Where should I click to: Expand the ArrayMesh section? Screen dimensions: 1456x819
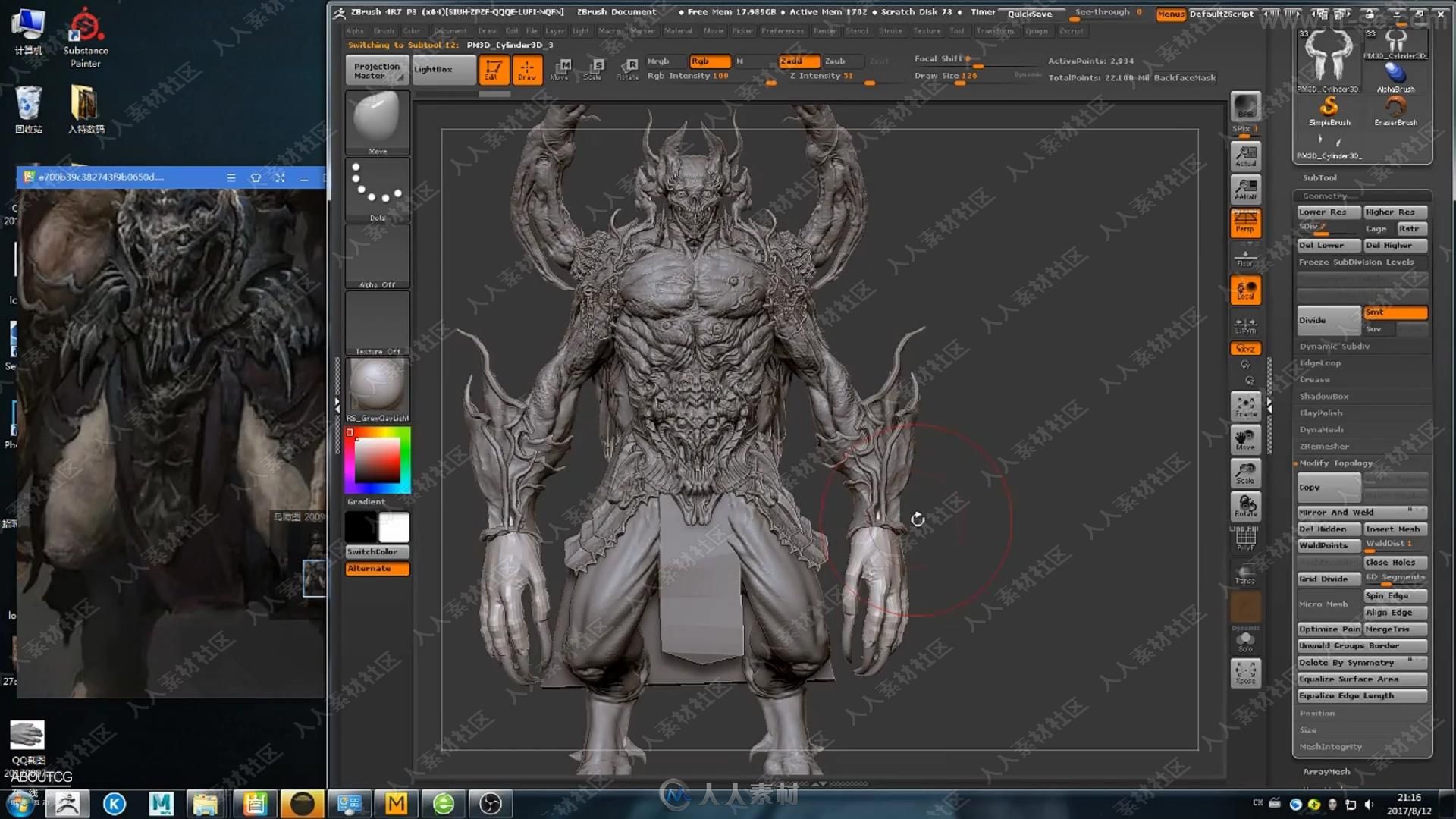coord(1326,771)
